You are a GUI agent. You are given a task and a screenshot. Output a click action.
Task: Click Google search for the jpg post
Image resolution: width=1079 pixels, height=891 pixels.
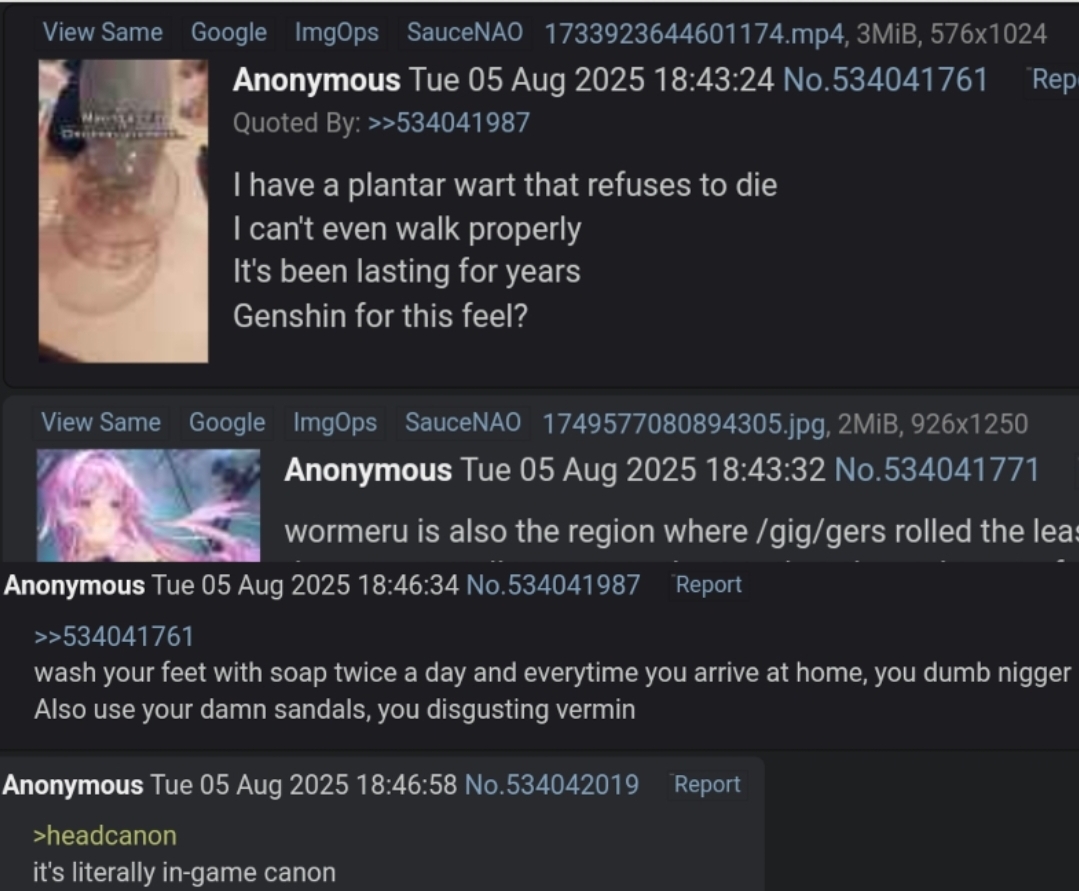coord(227,422)
